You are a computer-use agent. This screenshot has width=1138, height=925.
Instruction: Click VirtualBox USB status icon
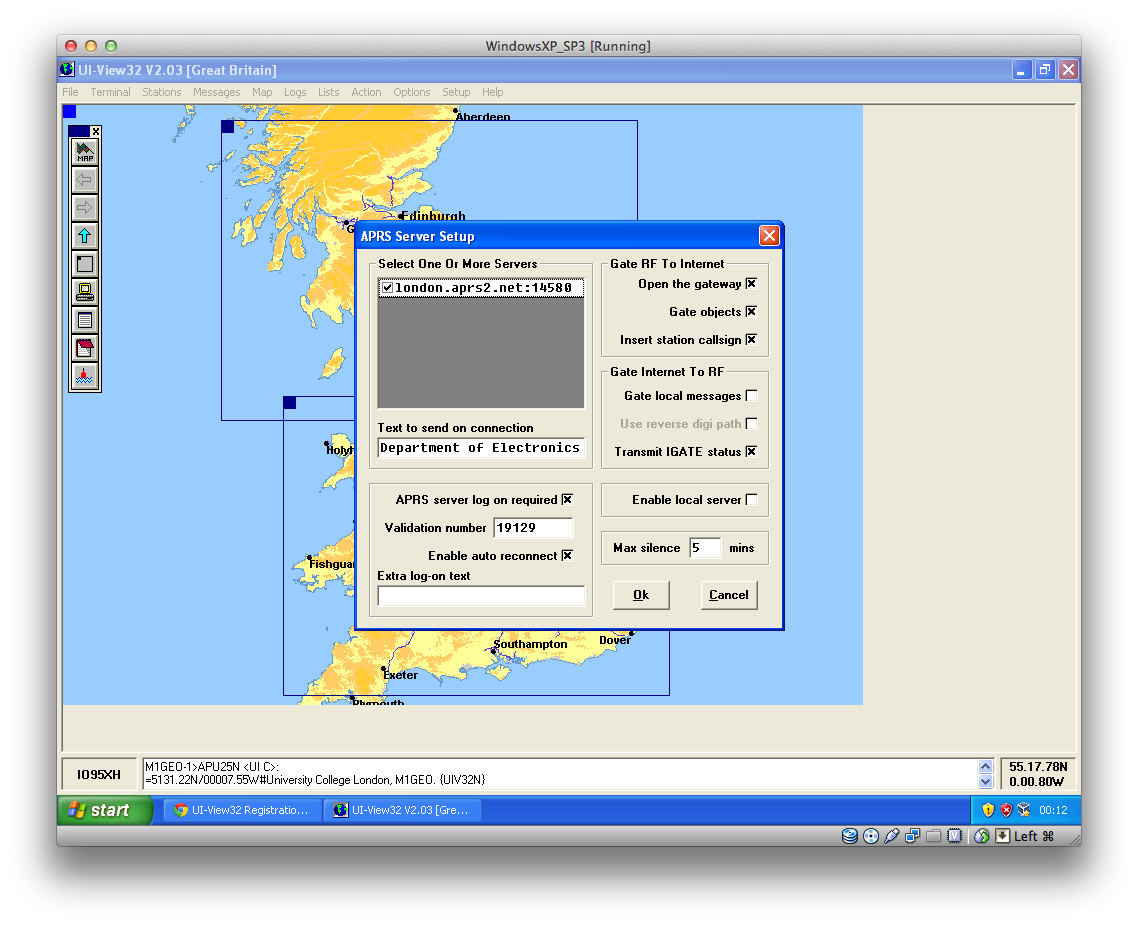pyautogui.click(x=892, y=836)
